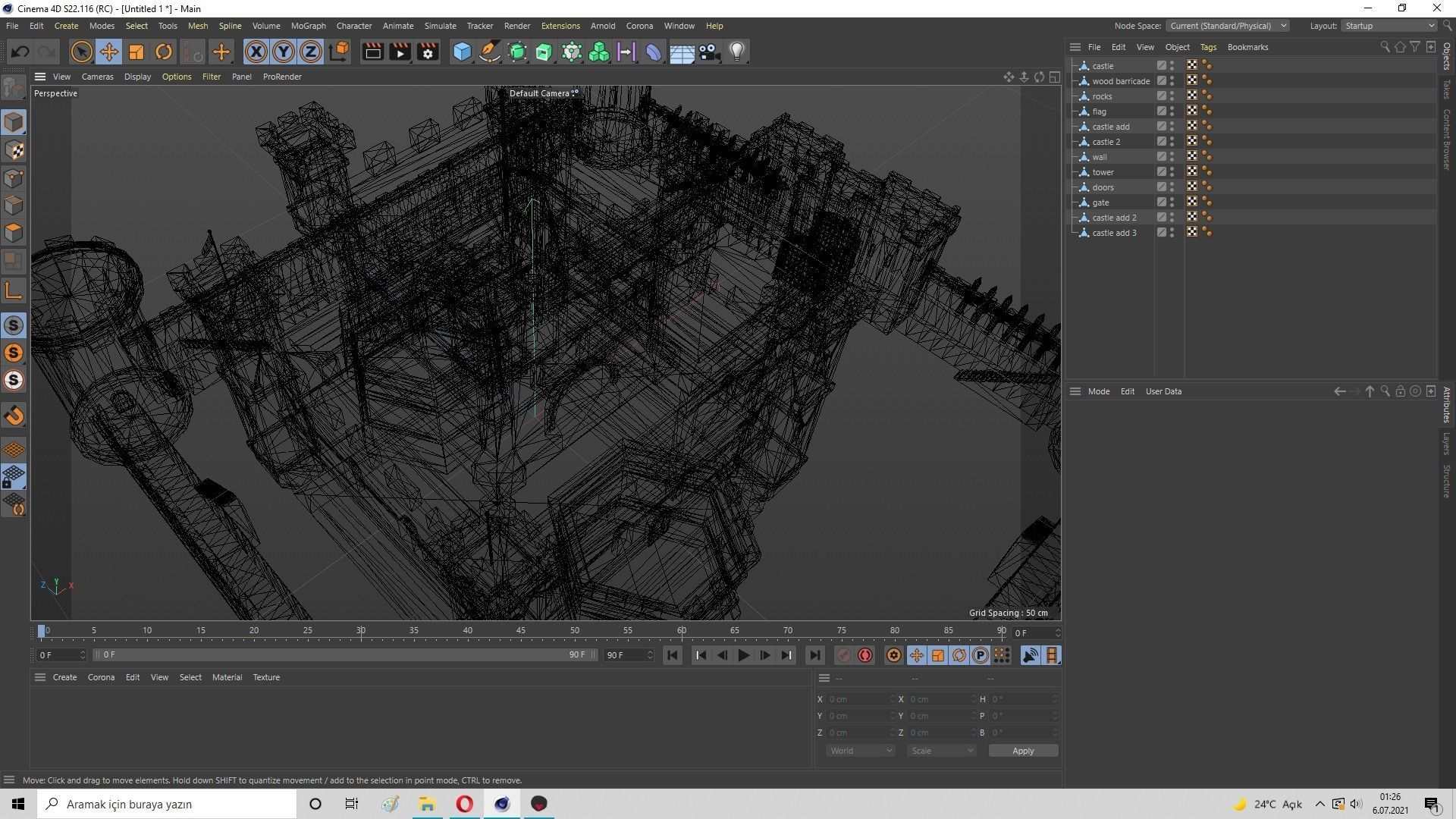This screenshot has width=1456, height=819.
Task: Open Layout Startup dropdown
Action: click(1389, 26)
